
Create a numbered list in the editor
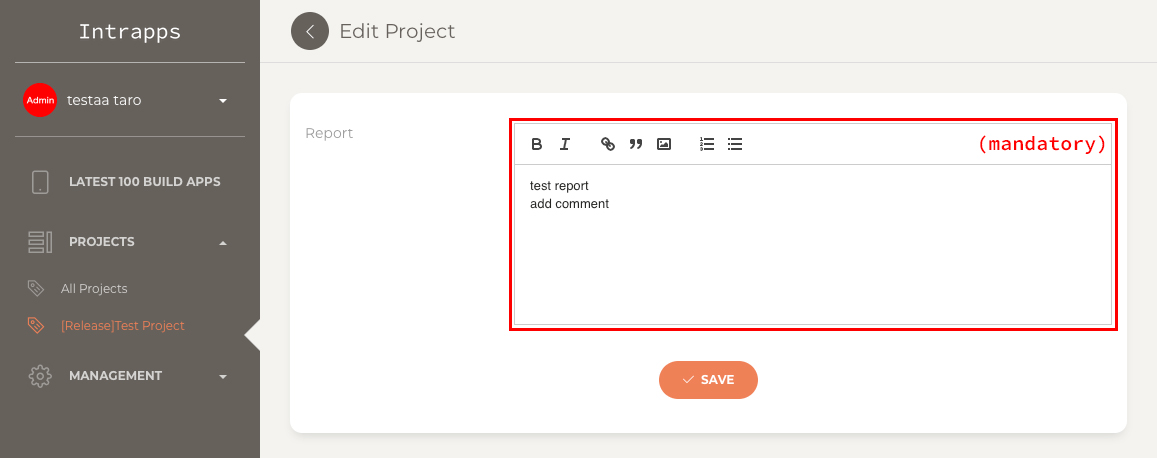point(707,145)
